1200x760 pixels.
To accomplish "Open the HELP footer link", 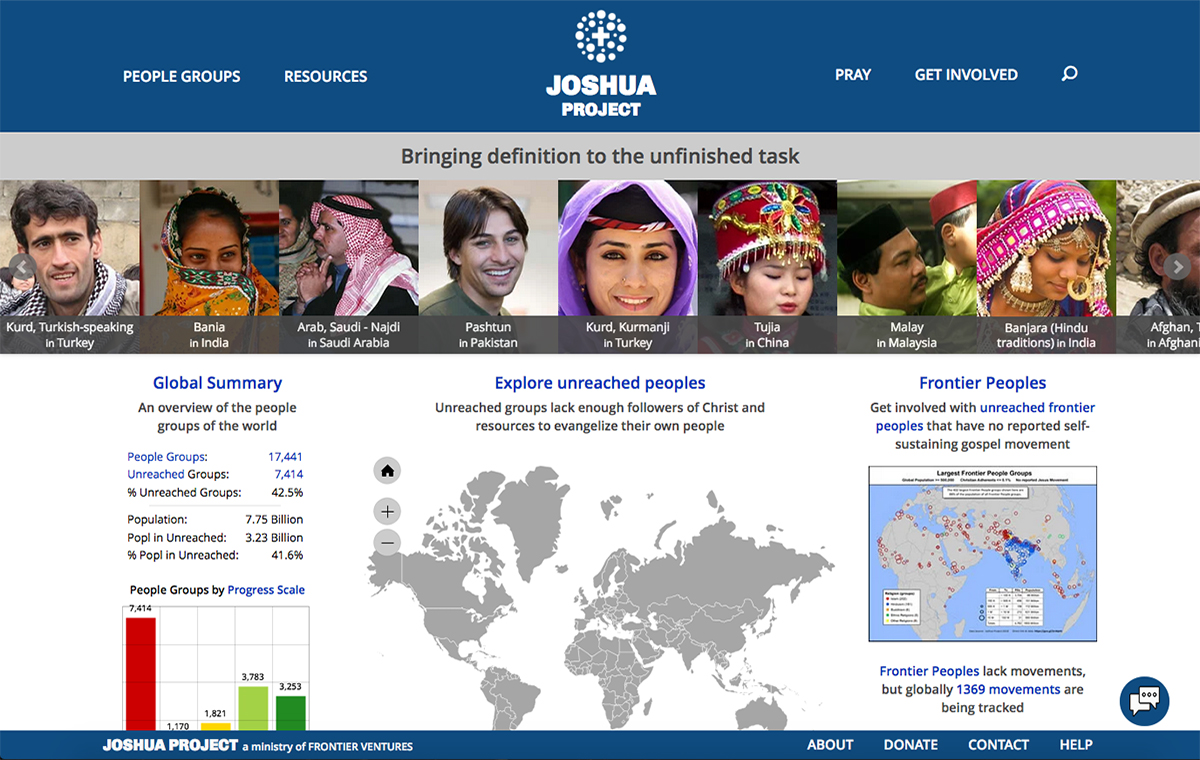I will click(x=1076, y=744).
